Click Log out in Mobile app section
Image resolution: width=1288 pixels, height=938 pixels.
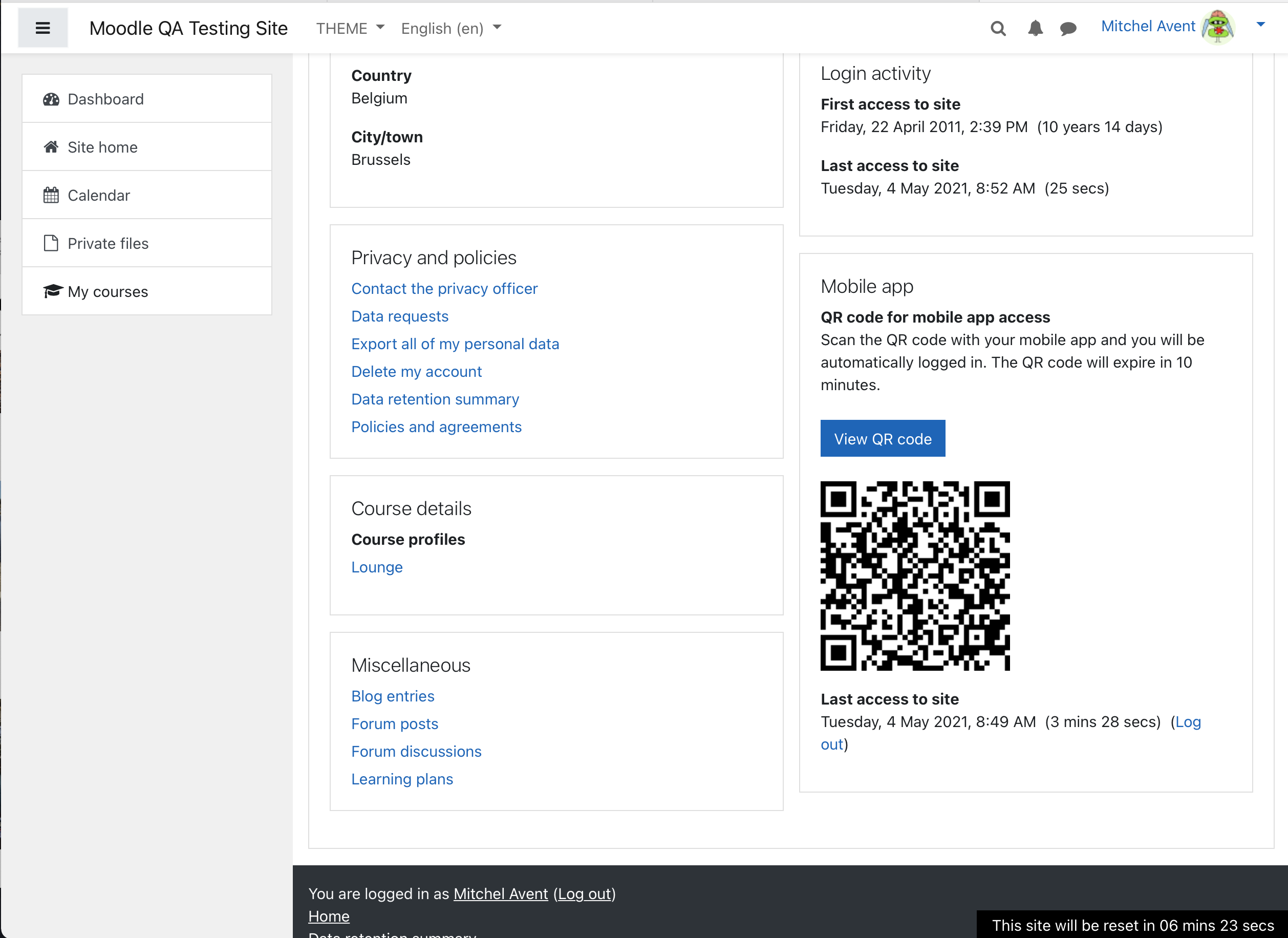[x=1188, y=722]
